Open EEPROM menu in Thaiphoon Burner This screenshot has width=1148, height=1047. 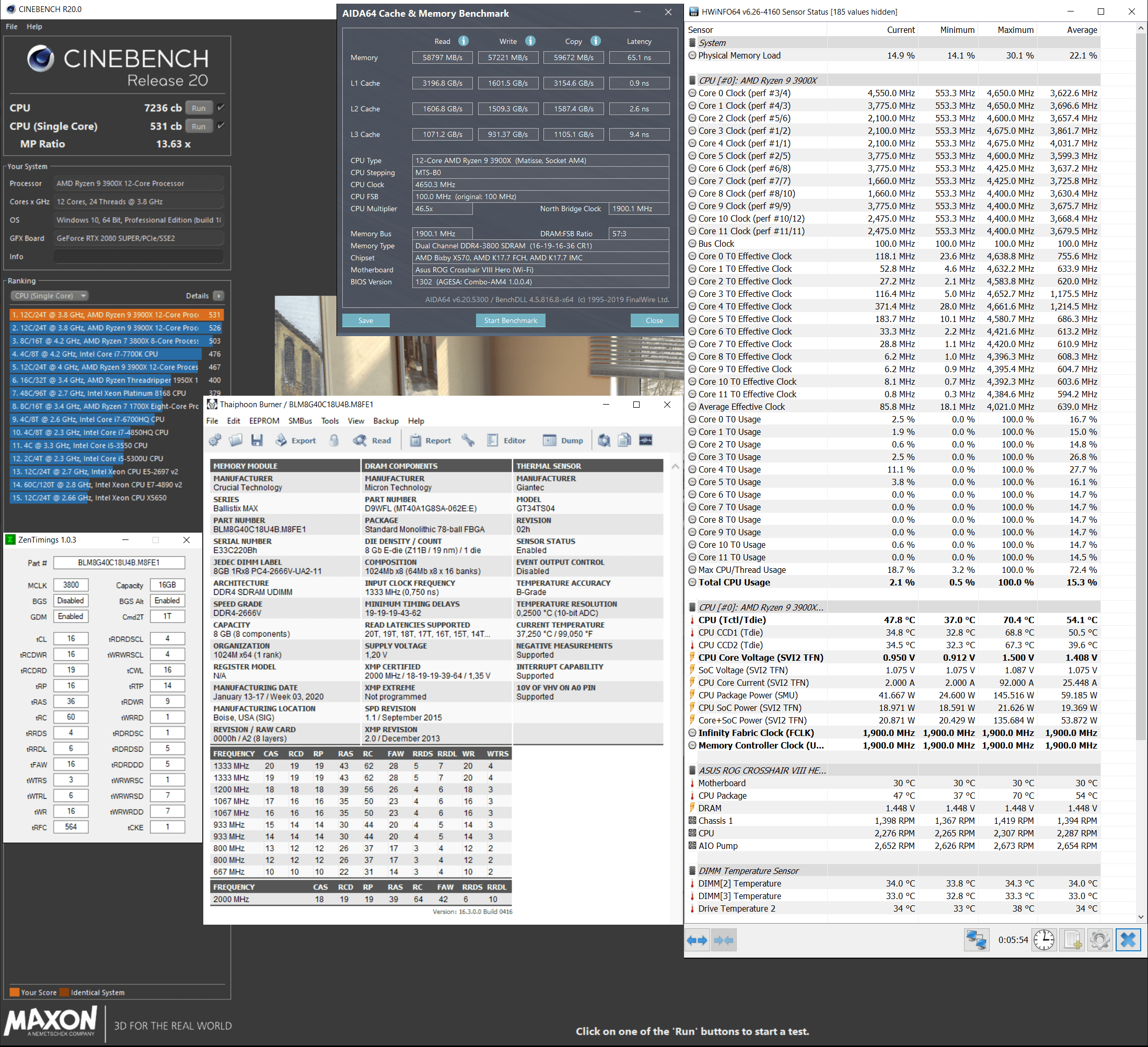[x=264, y=421]
